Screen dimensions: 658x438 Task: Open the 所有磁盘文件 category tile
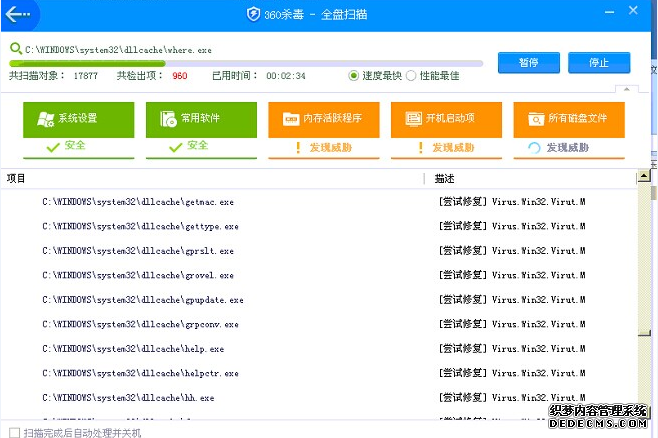tap(569, 120)
